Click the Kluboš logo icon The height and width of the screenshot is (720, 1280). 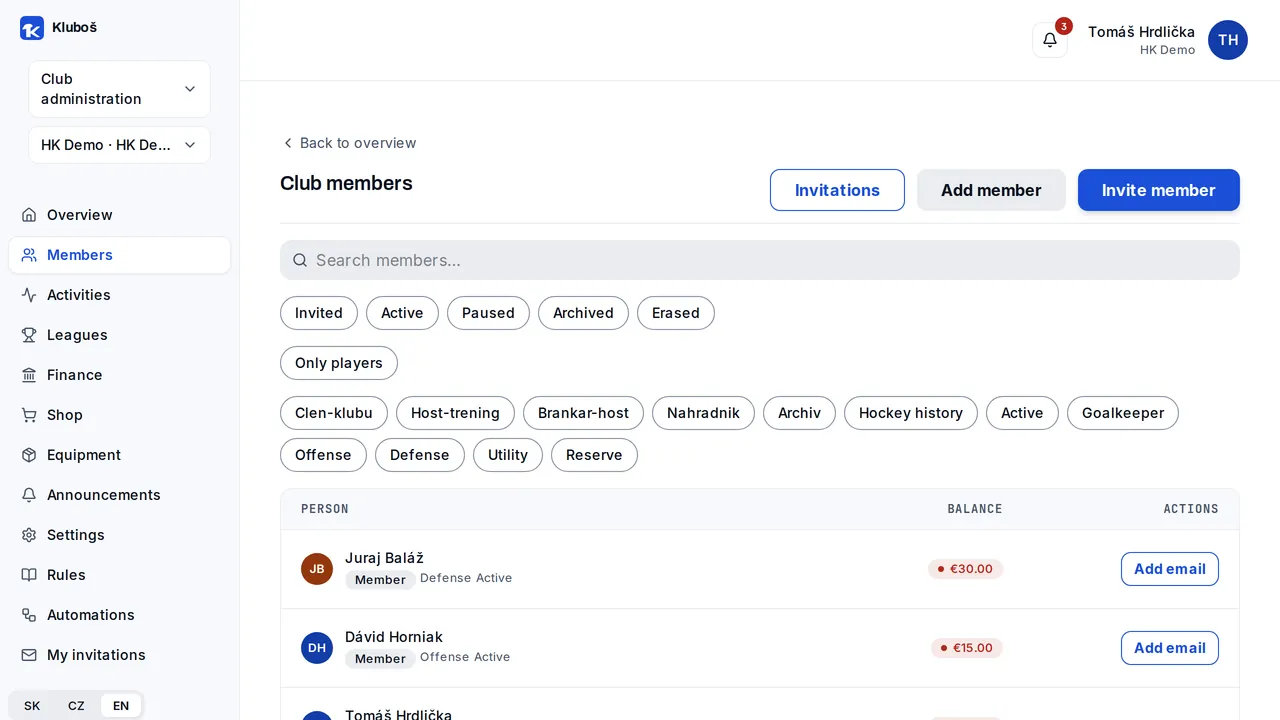pyautogui.click(x=32, y=28)
